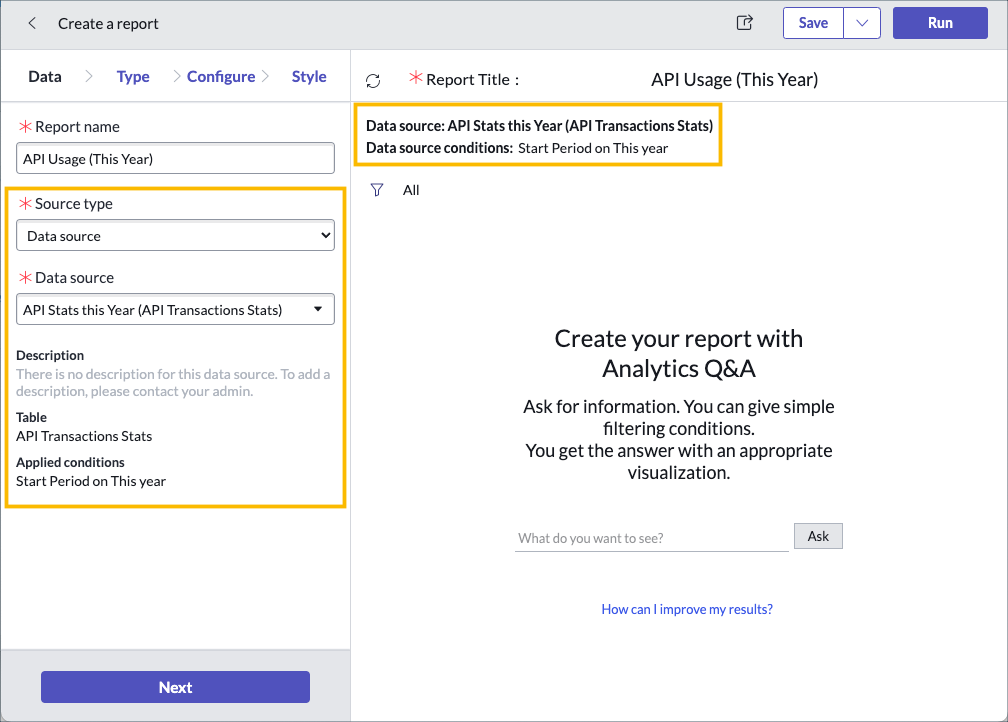Image resolution: width=1008 pixels, height=722 pixels.
Task: Proceed with the Next button
Action: point(175,687)
